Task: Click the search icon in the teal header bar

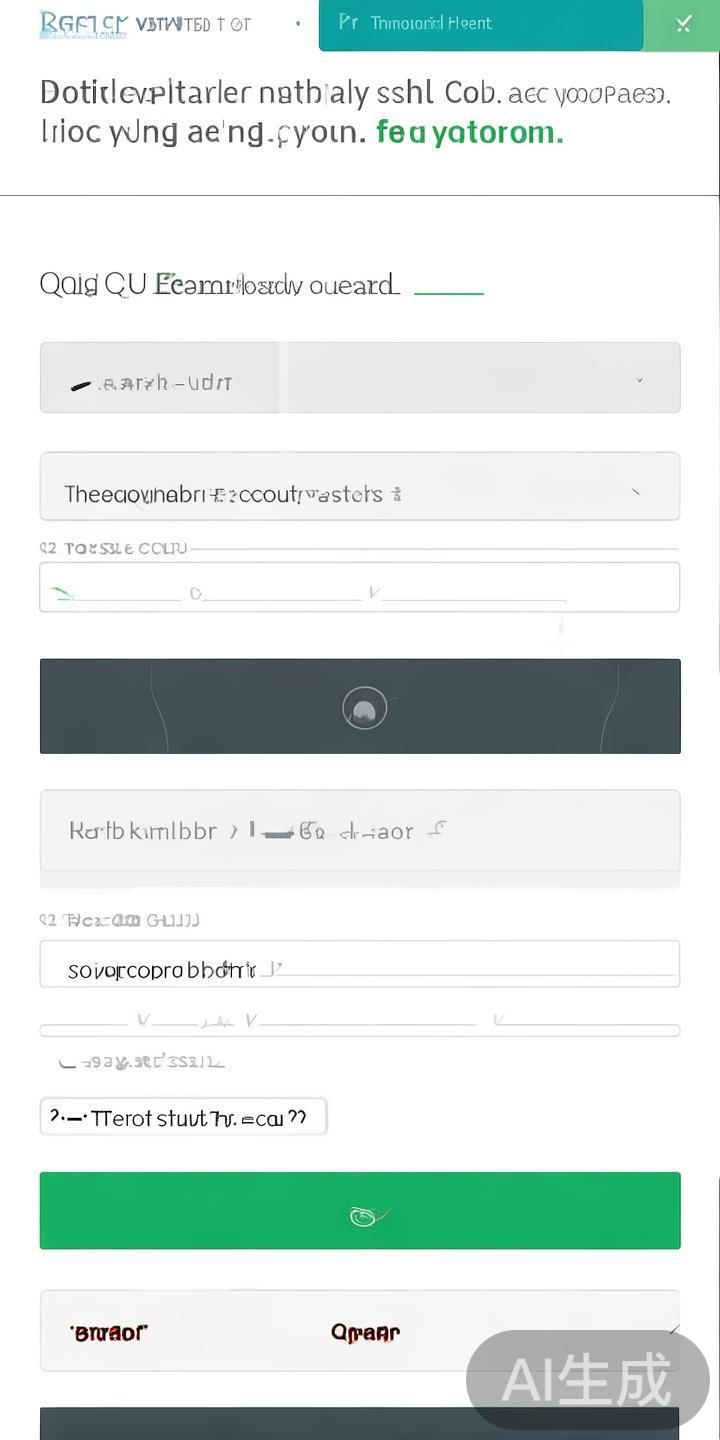Action: (347, 22)
